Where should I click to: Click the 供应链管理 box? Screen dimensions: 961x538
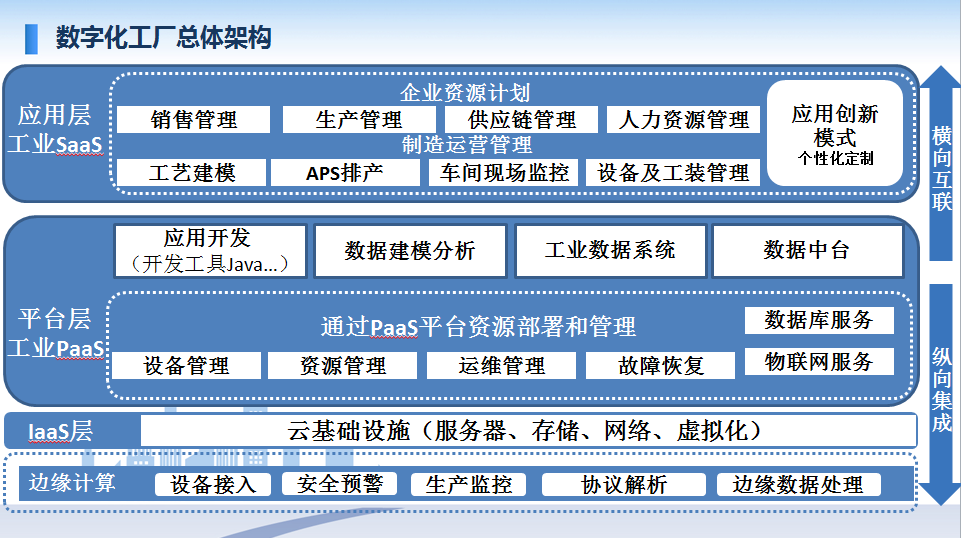click(x=521, y=120)
